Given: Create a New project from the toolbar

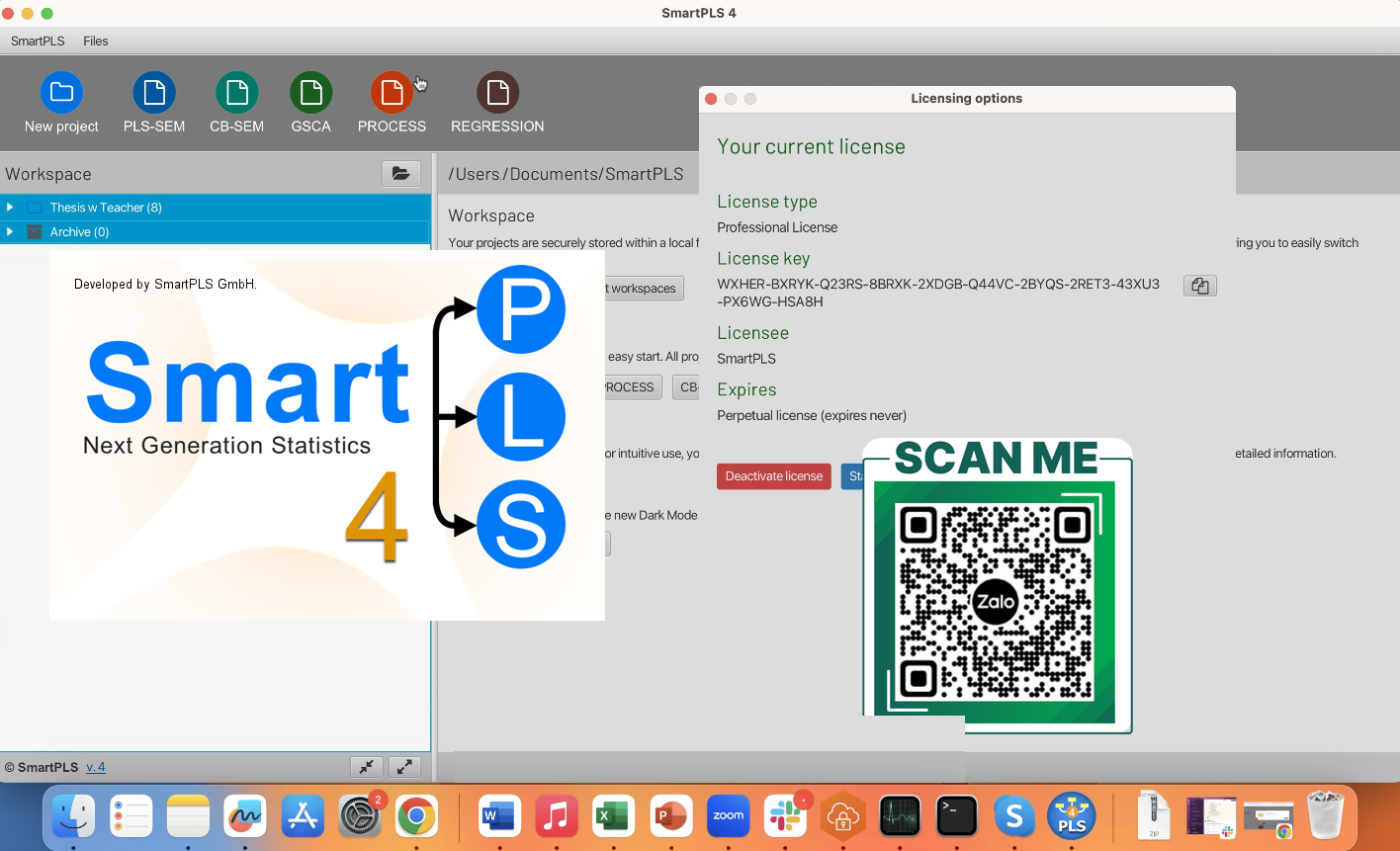Looking at the screenshot, I should (x=61, y=103).
